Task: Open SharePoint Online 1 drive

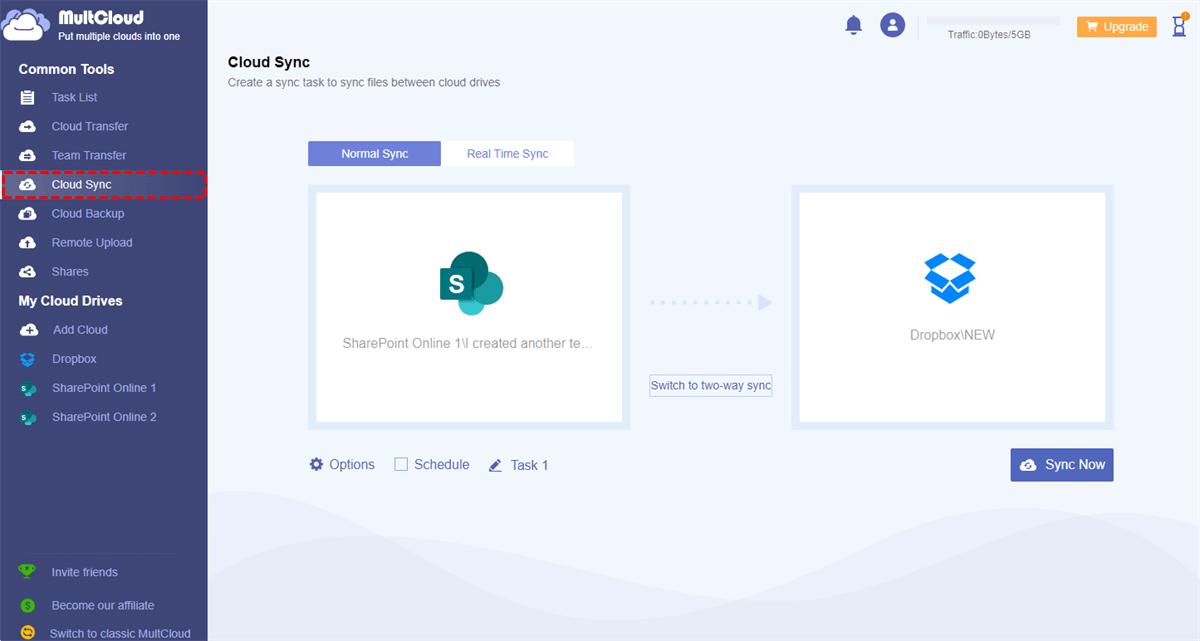Action: tap(104, 388)
